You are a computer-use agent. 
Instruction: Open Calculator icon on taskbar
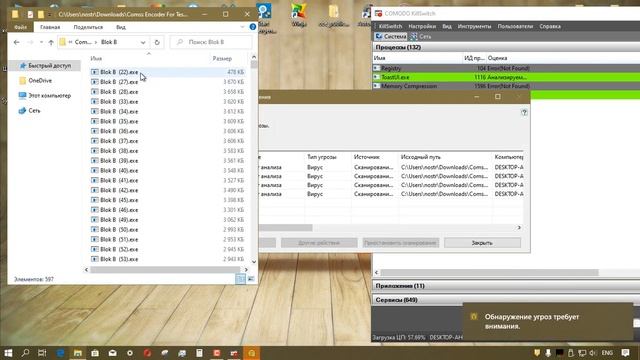tap(199, 353)
